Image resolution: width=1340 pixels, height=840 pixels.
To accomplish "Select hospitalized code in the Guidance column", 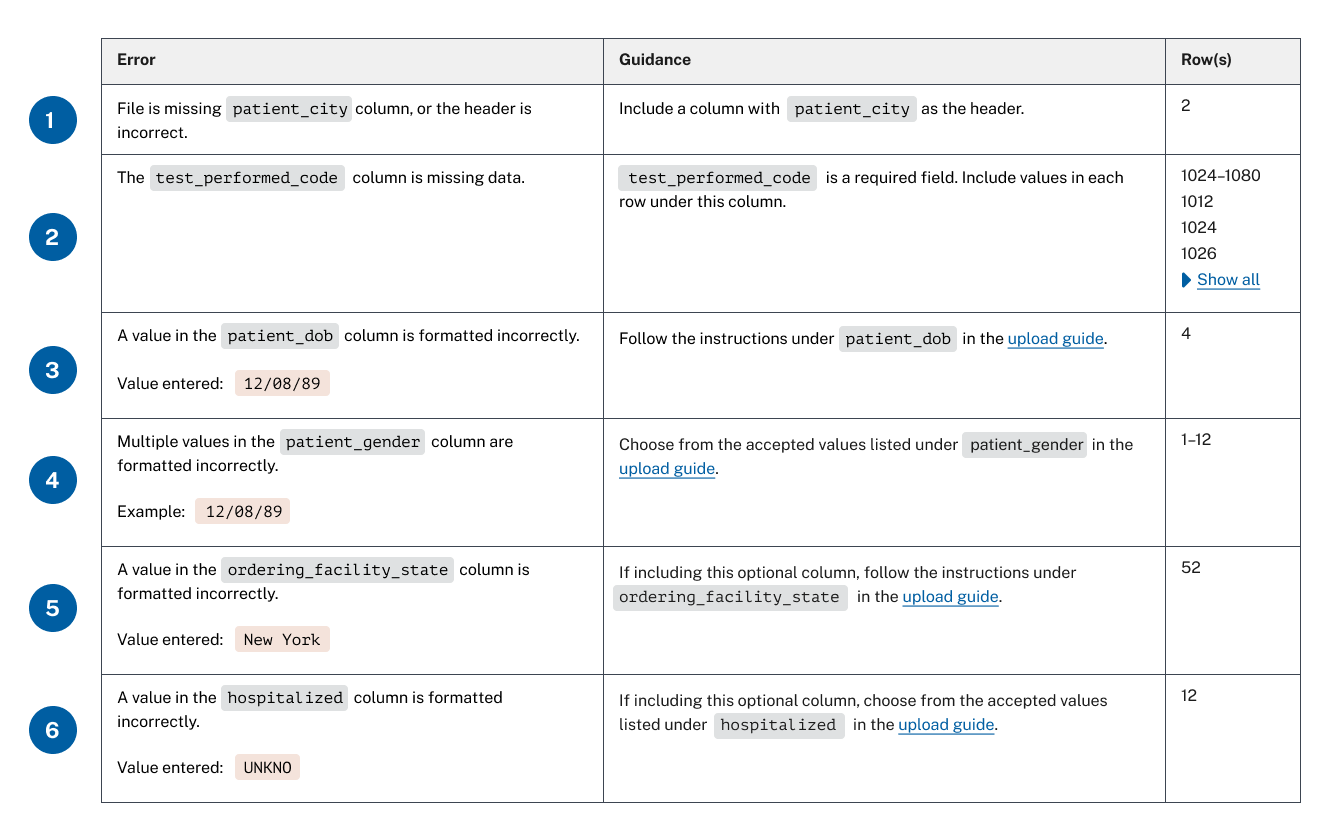I will [778, 725].
